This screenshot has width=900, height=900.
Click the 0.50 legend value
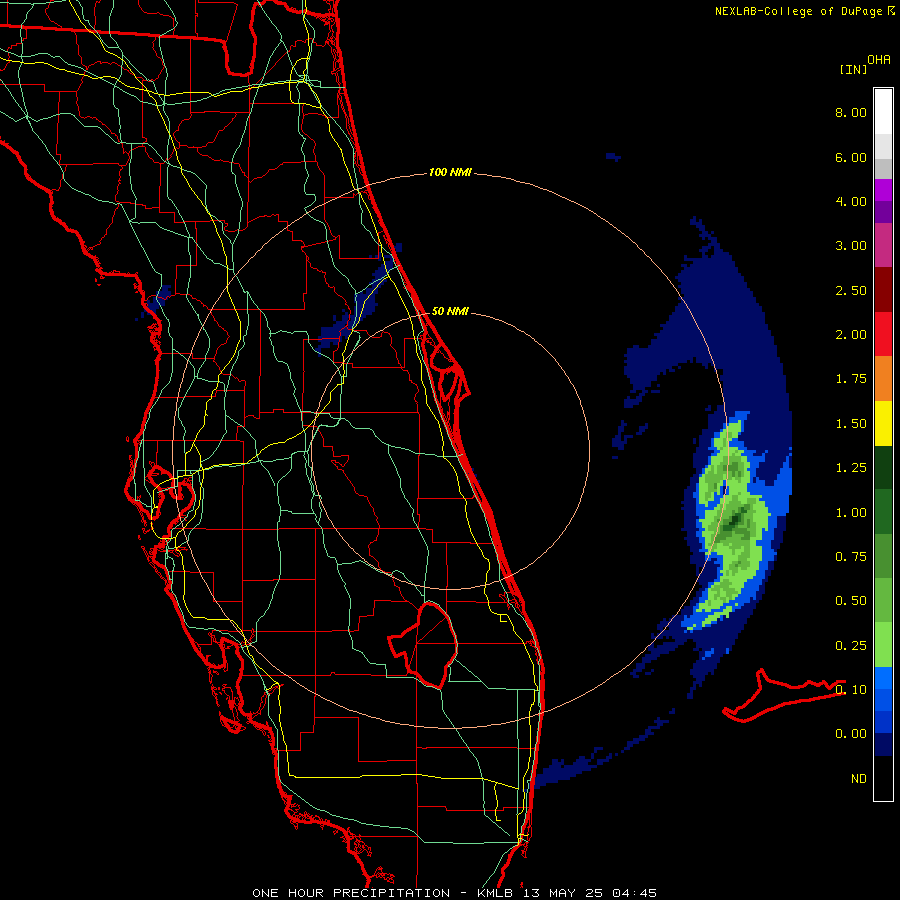(x=851, y=601)
